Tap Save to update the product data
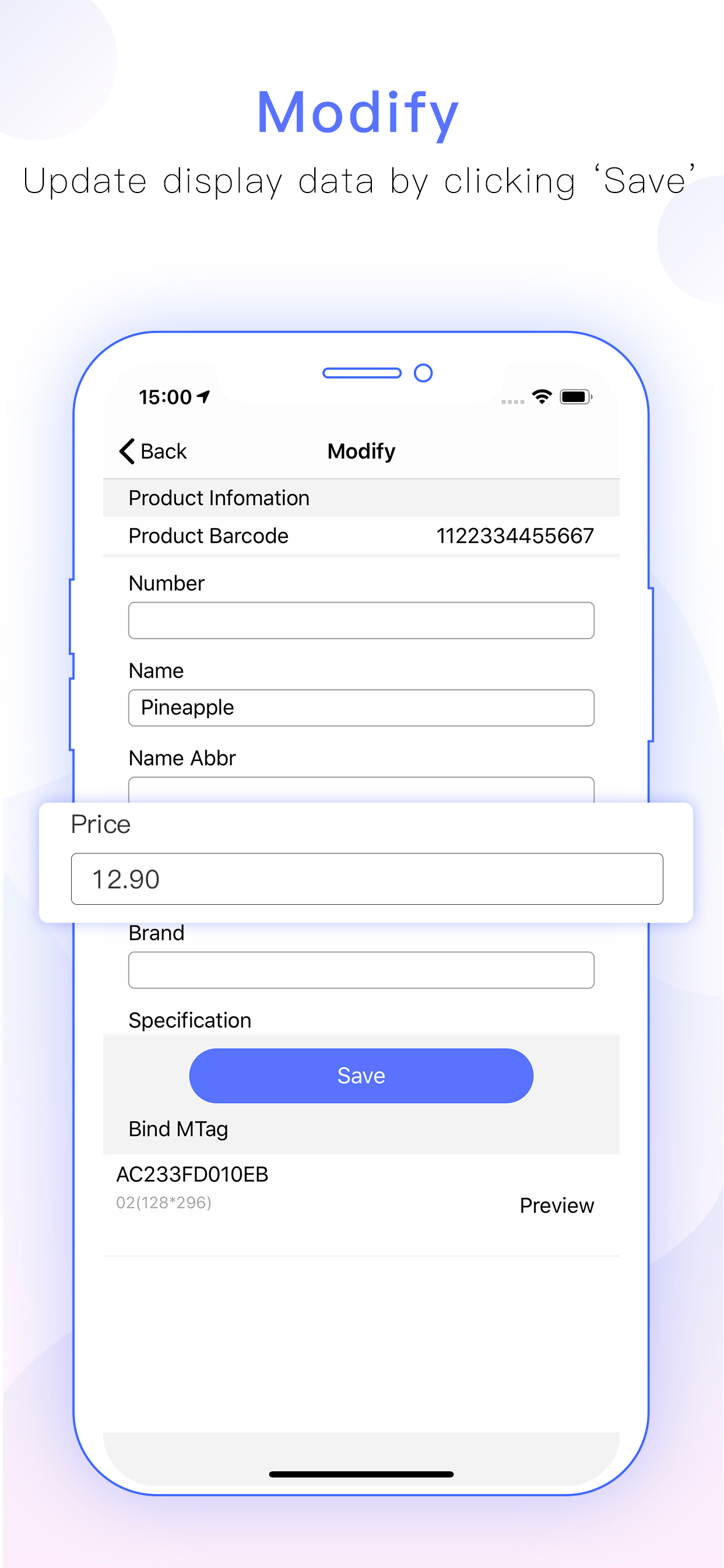The image size is (724, 1568). (361, 1075)
